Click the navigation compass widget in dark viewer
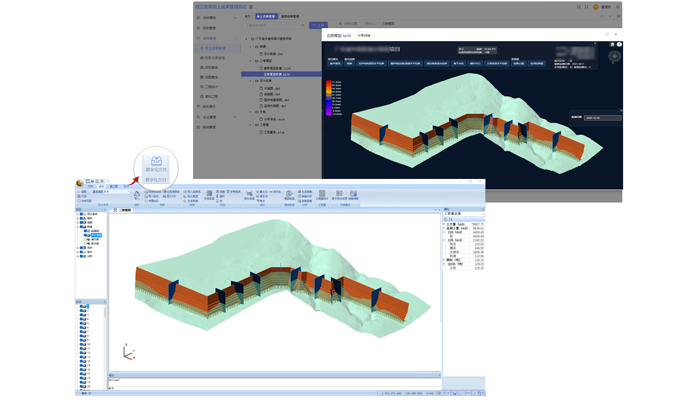 pos(614,57)
